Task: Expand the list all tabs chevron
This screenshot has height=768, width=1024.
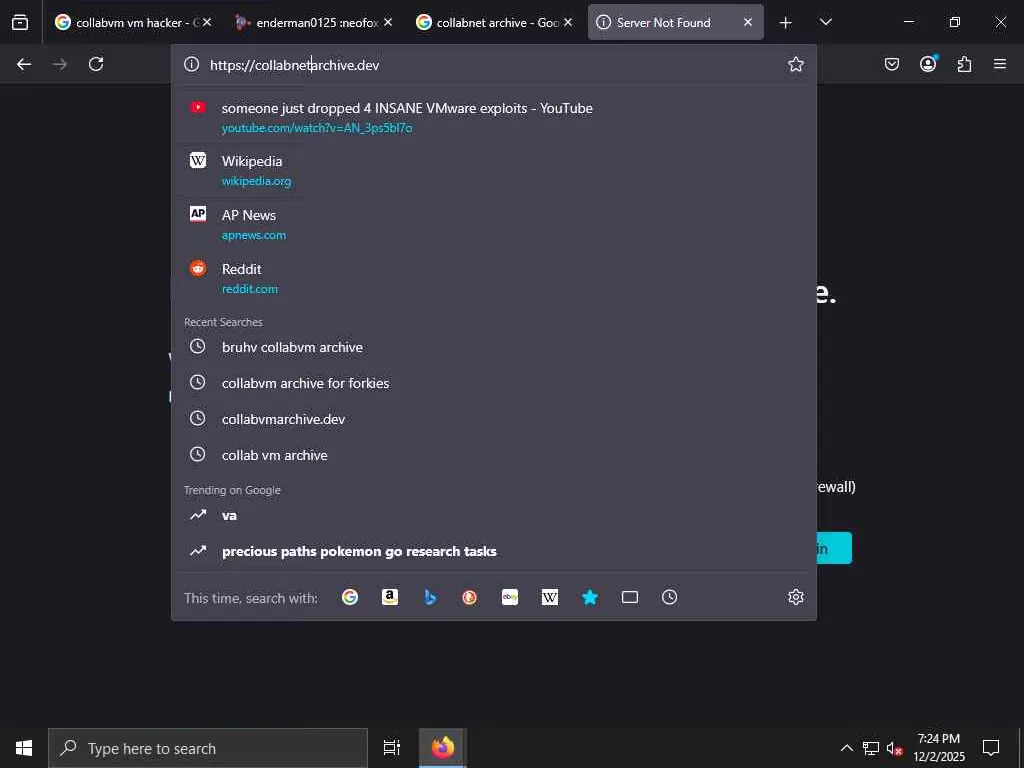Action: (x=825, y=22)
